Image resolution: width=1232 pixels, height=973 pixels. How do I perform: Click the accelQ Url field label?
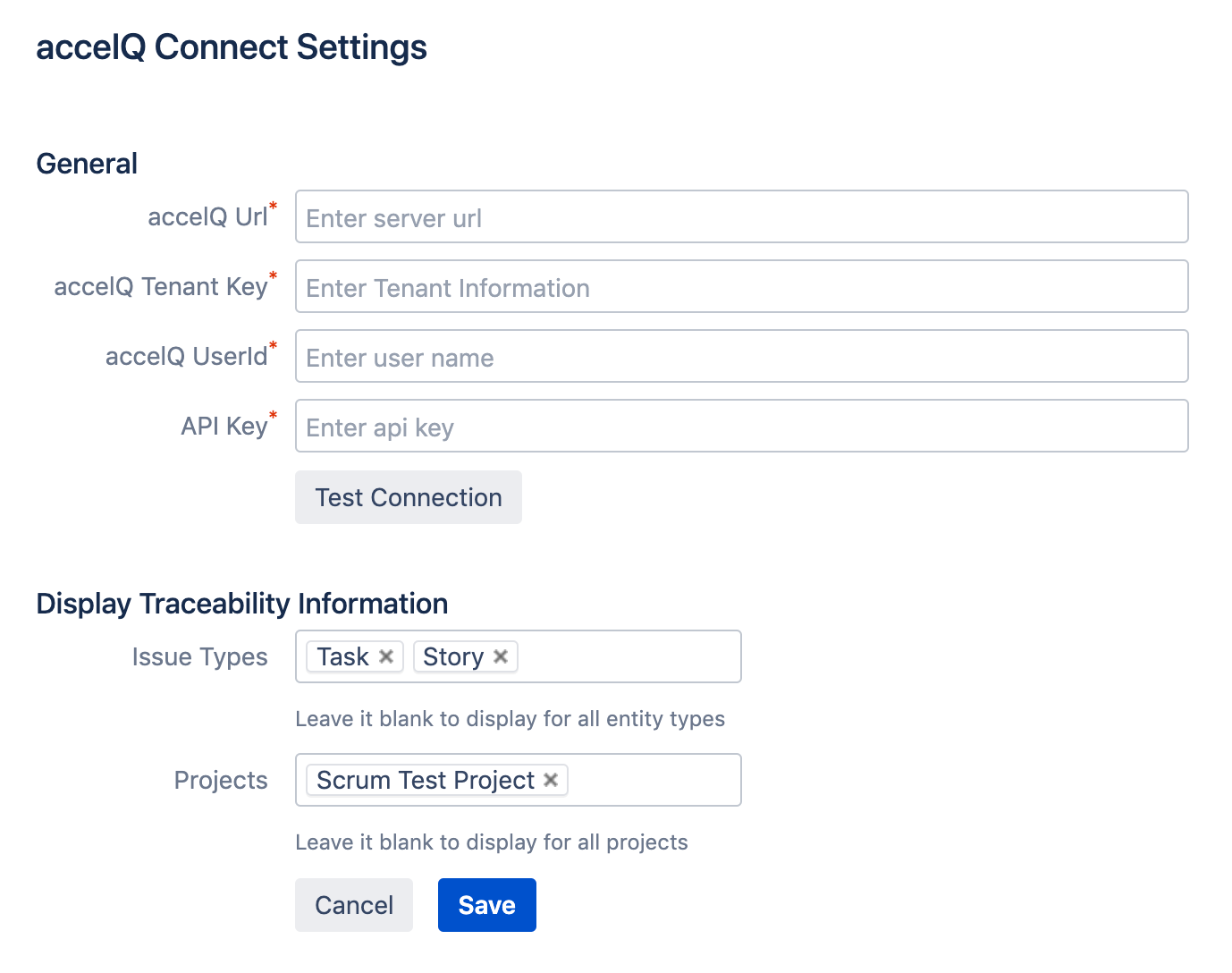tap(207, 216)
